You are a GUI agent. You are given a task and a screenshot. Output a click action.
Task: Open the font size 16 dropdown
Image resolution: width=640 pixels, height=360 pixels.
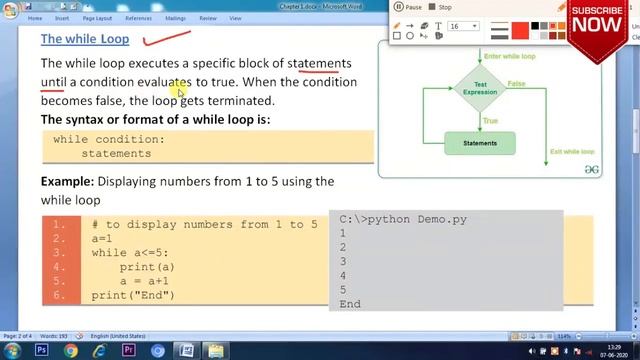(463, 26)
